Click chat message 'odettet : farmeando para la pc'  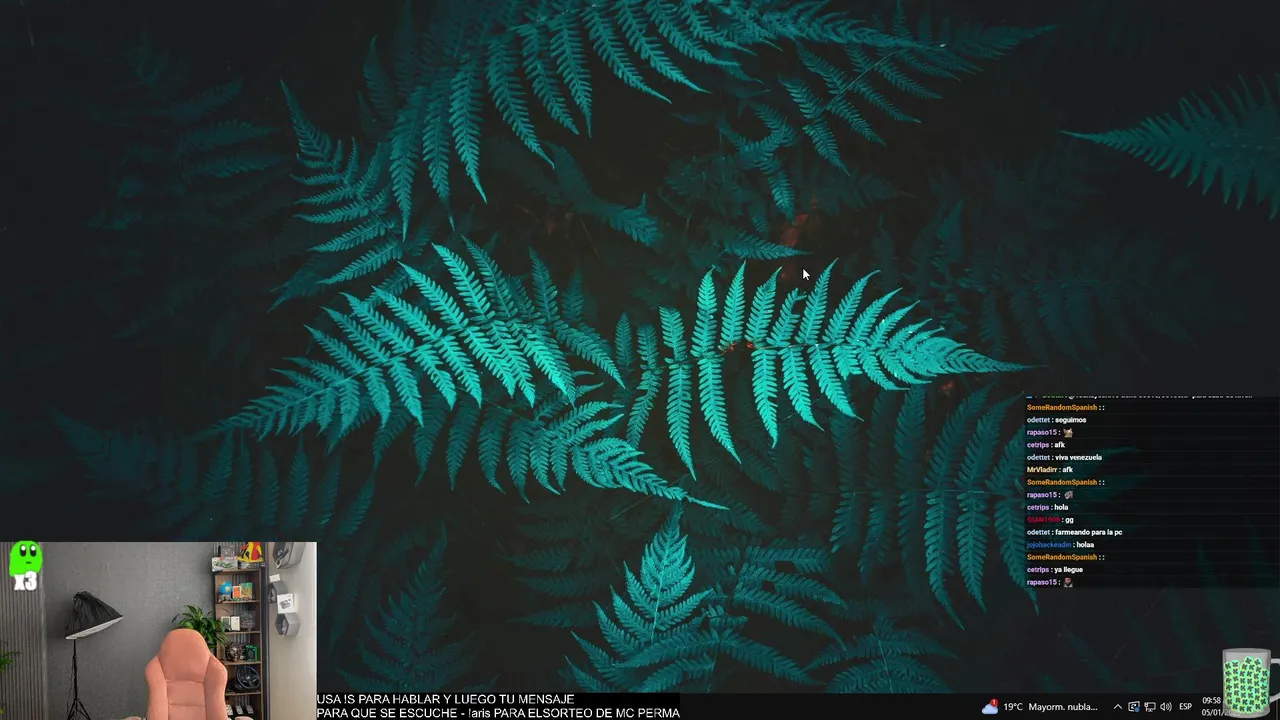click(x=1075, y=532)
